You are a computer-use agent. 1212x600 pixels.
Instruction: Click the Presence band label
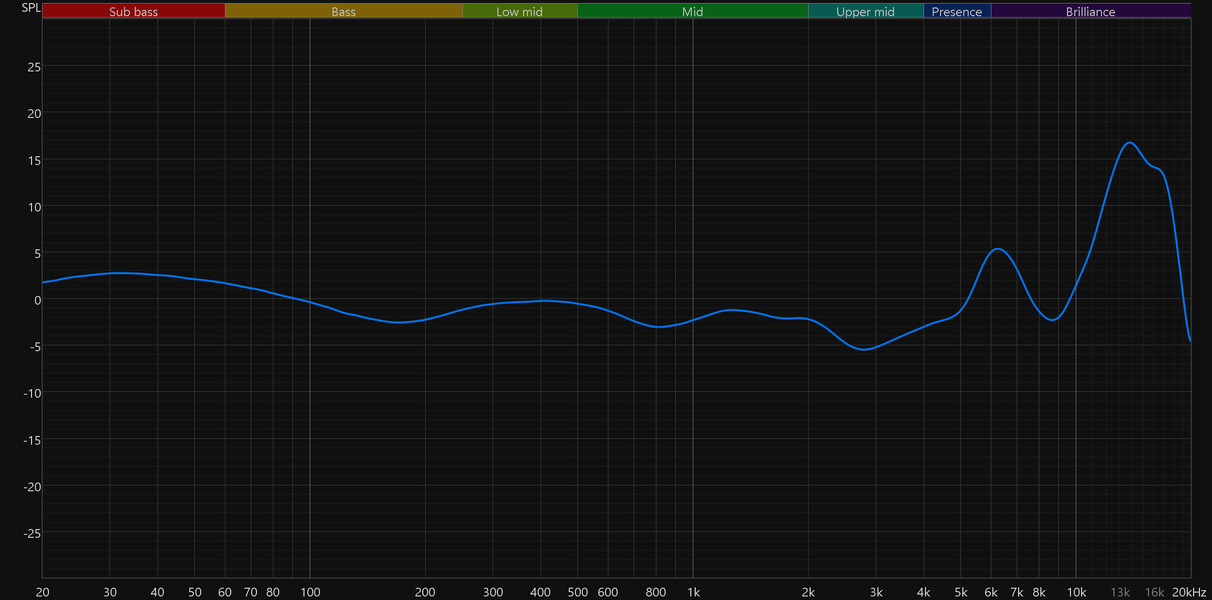[957, 12]
